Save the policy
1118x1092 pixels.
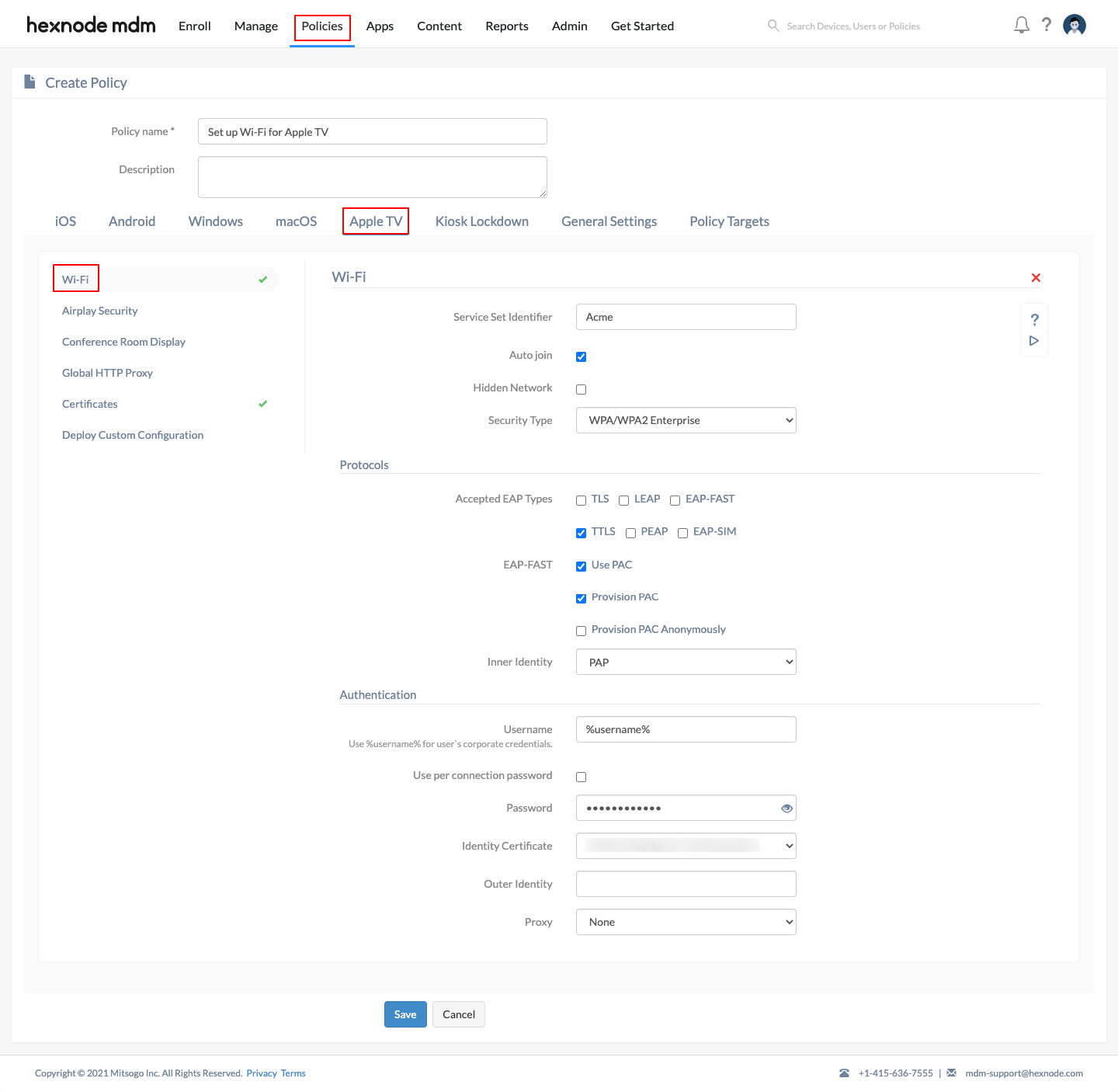coord(405,1014)
